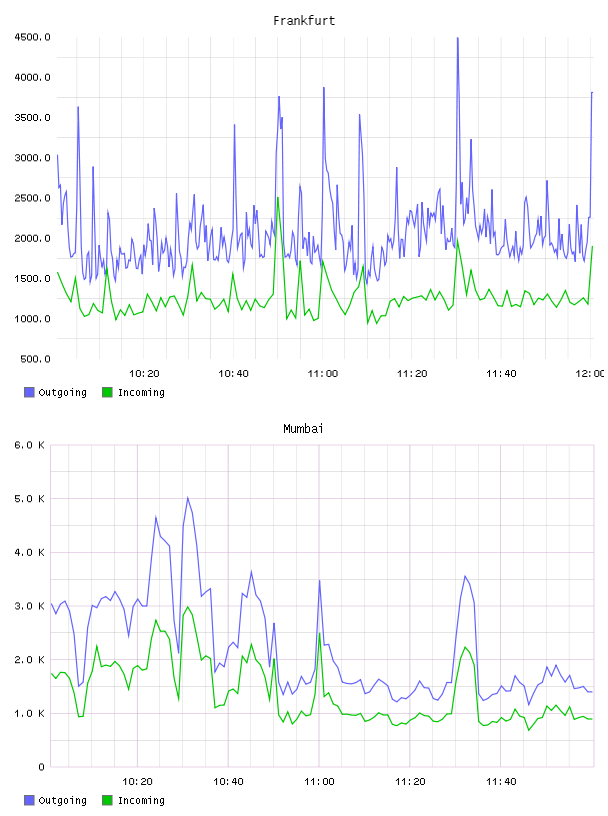Click the Outgoing label under Frankfurt chart

62,392
